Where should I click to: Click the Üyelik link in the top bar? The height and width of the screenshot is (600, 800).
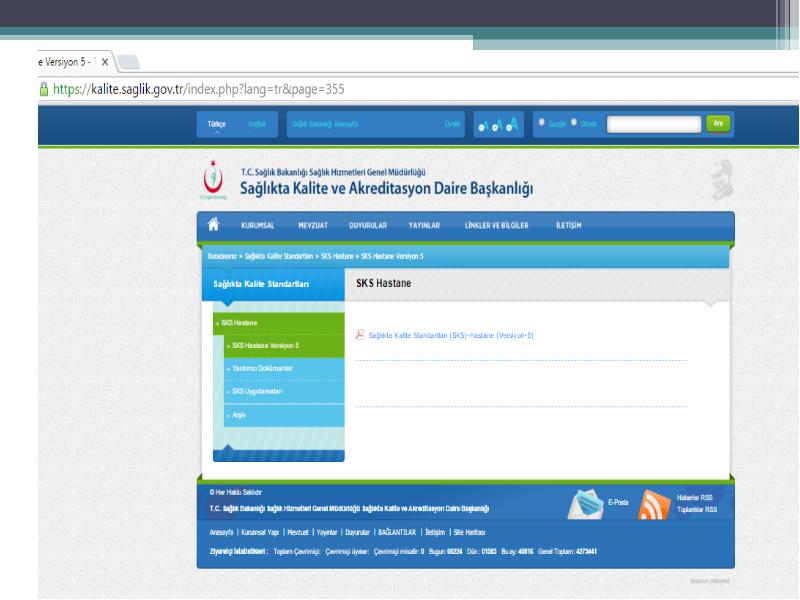(x=452, y=124)
